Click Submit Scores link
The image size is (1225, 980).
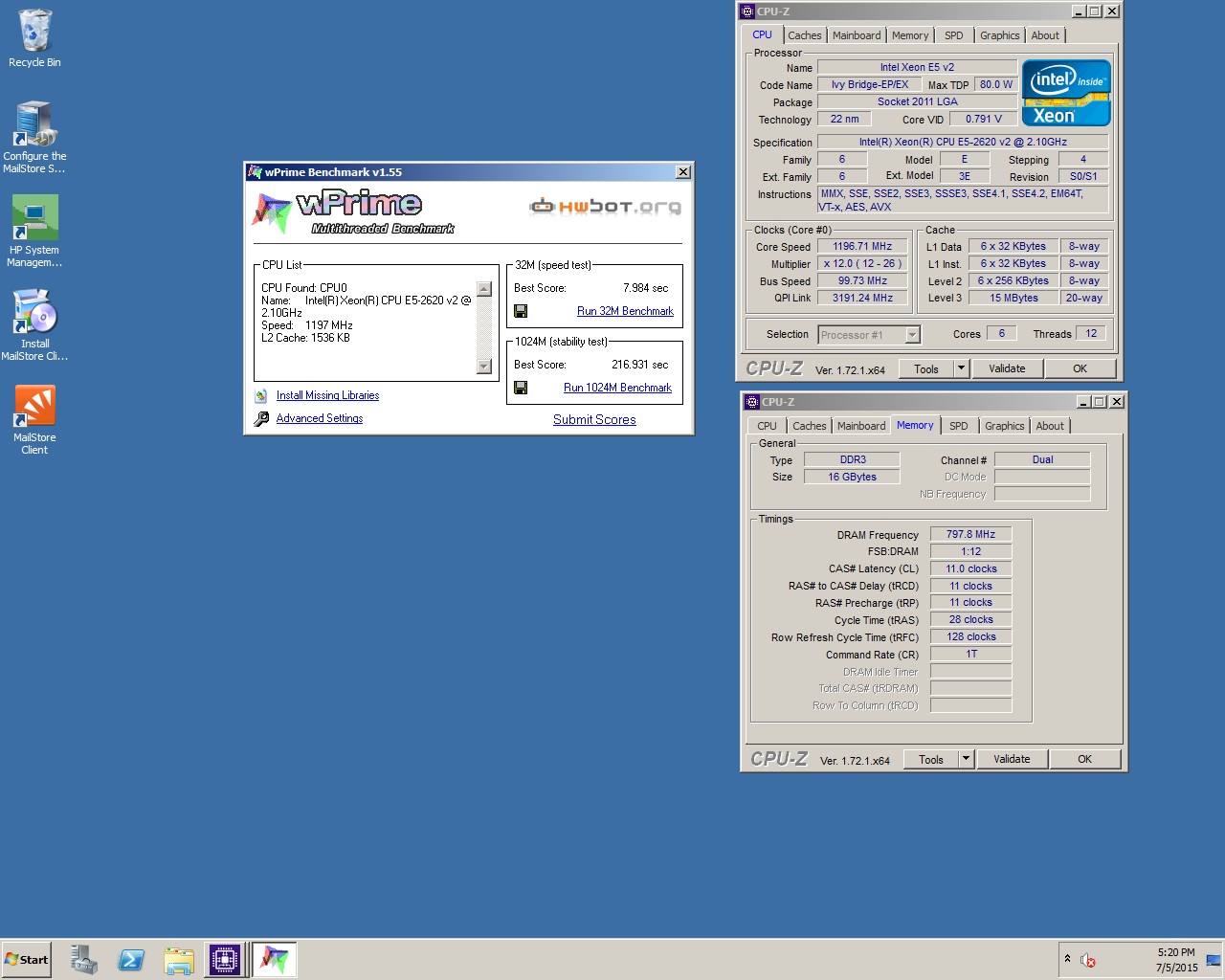point(594,419)
